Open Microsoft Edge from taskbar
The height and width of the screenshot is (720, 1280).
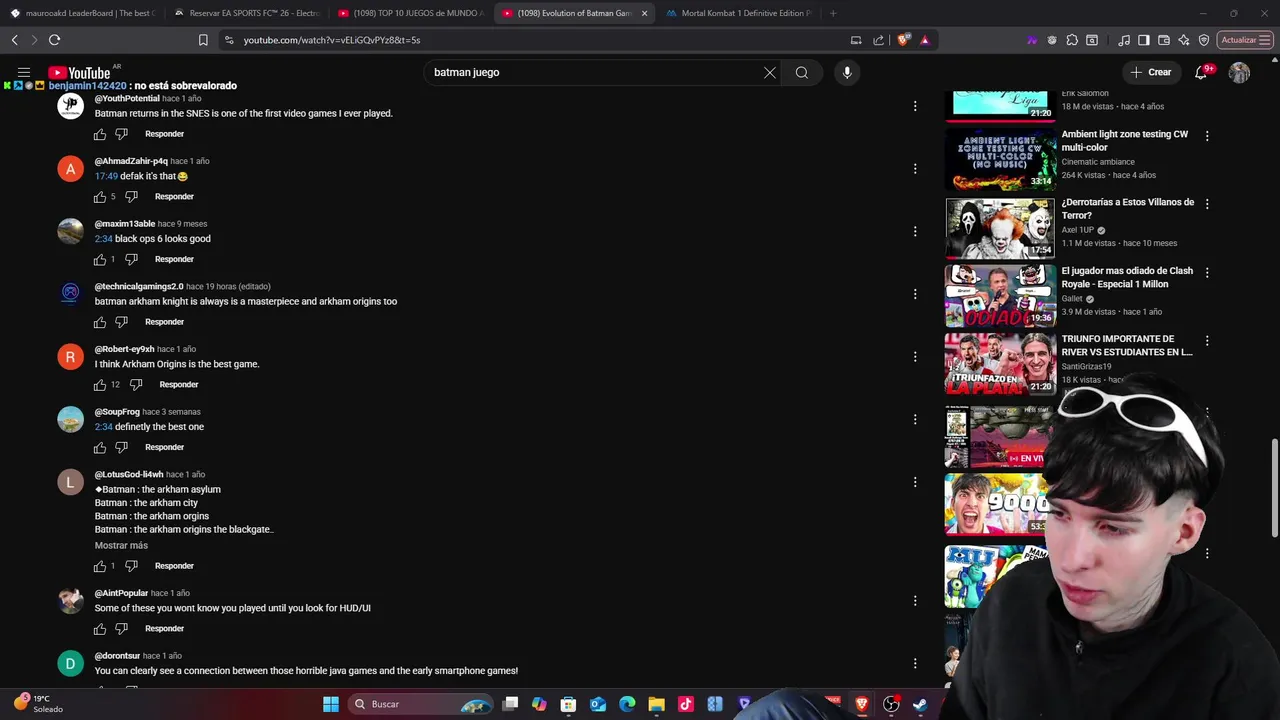coord(627,704)
